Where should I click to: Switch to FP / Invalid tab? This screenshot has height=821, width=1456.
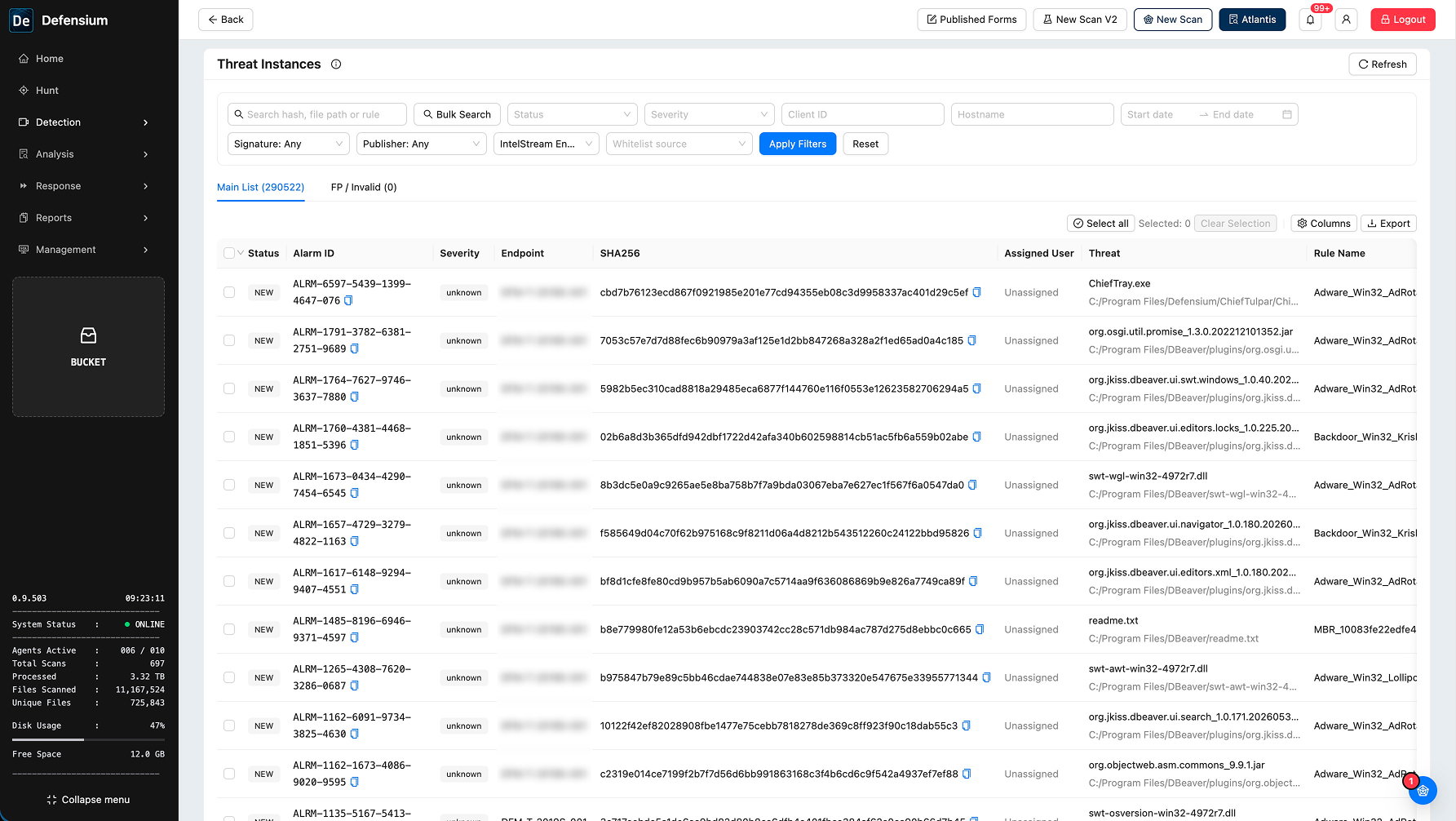coord(364,187)
